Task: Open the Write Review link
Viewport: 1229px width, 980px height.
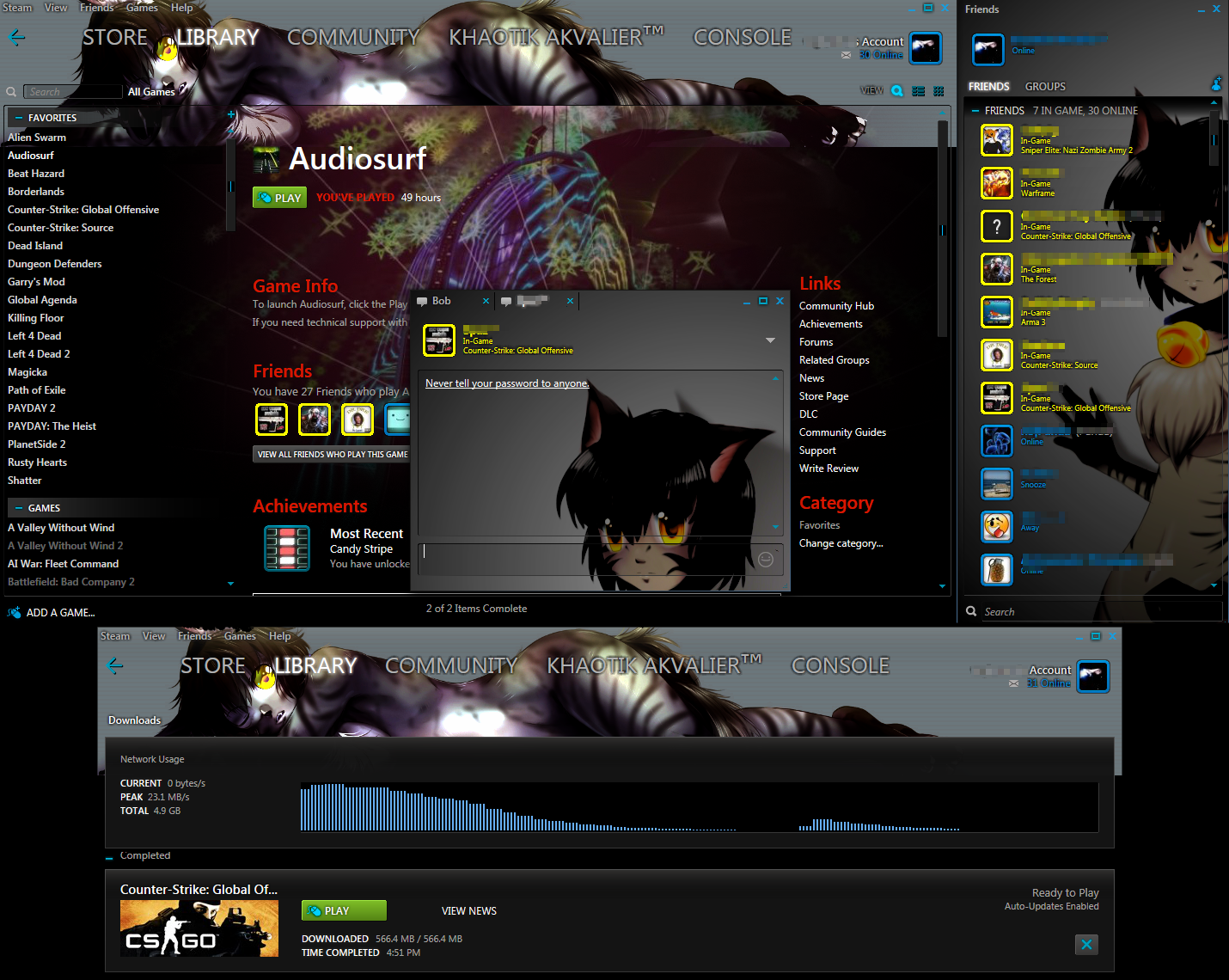Action: coord(829,469)
